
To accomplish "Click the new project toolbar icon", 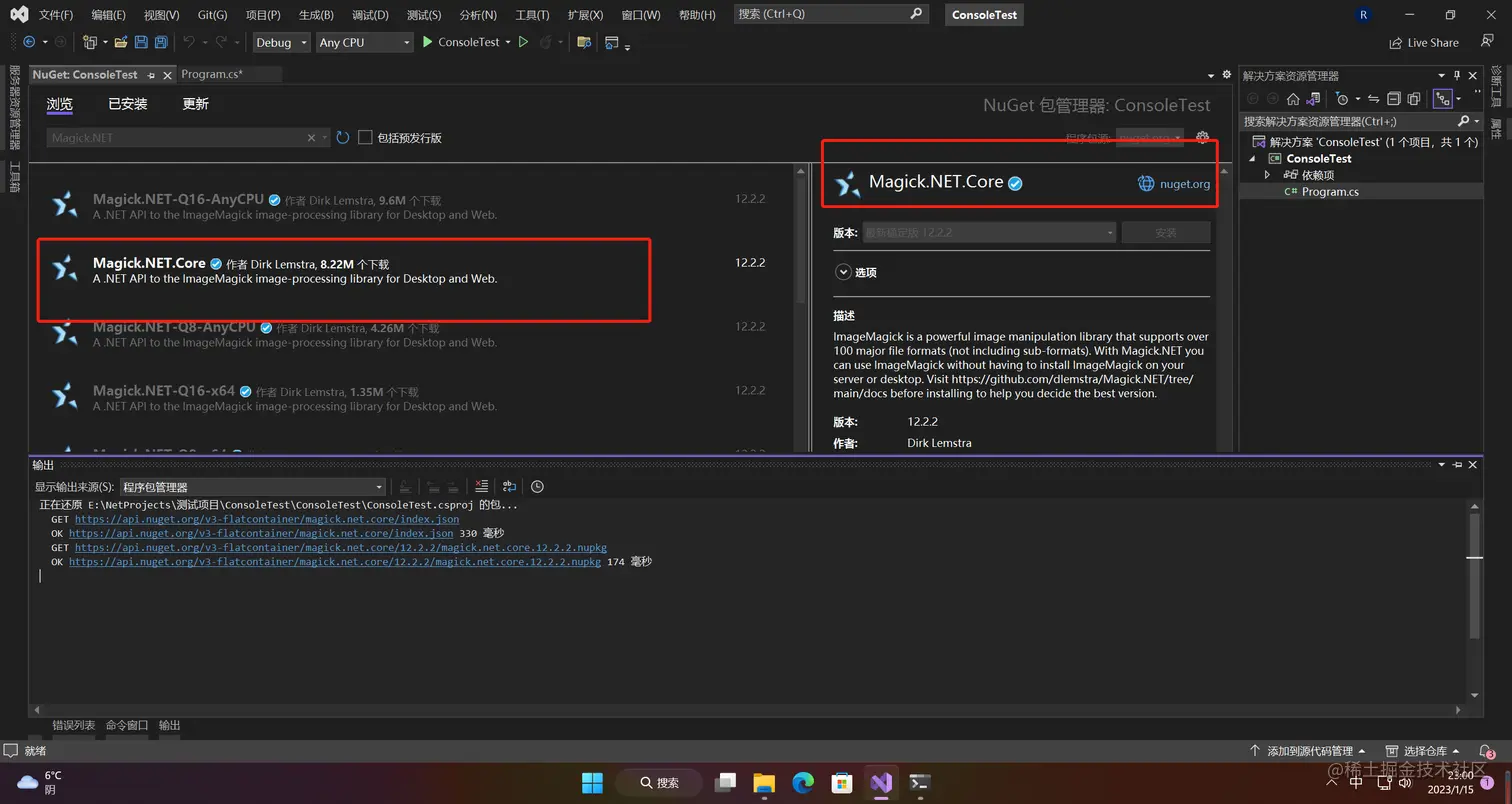I will pyautogui.click(x=90, y=42).
